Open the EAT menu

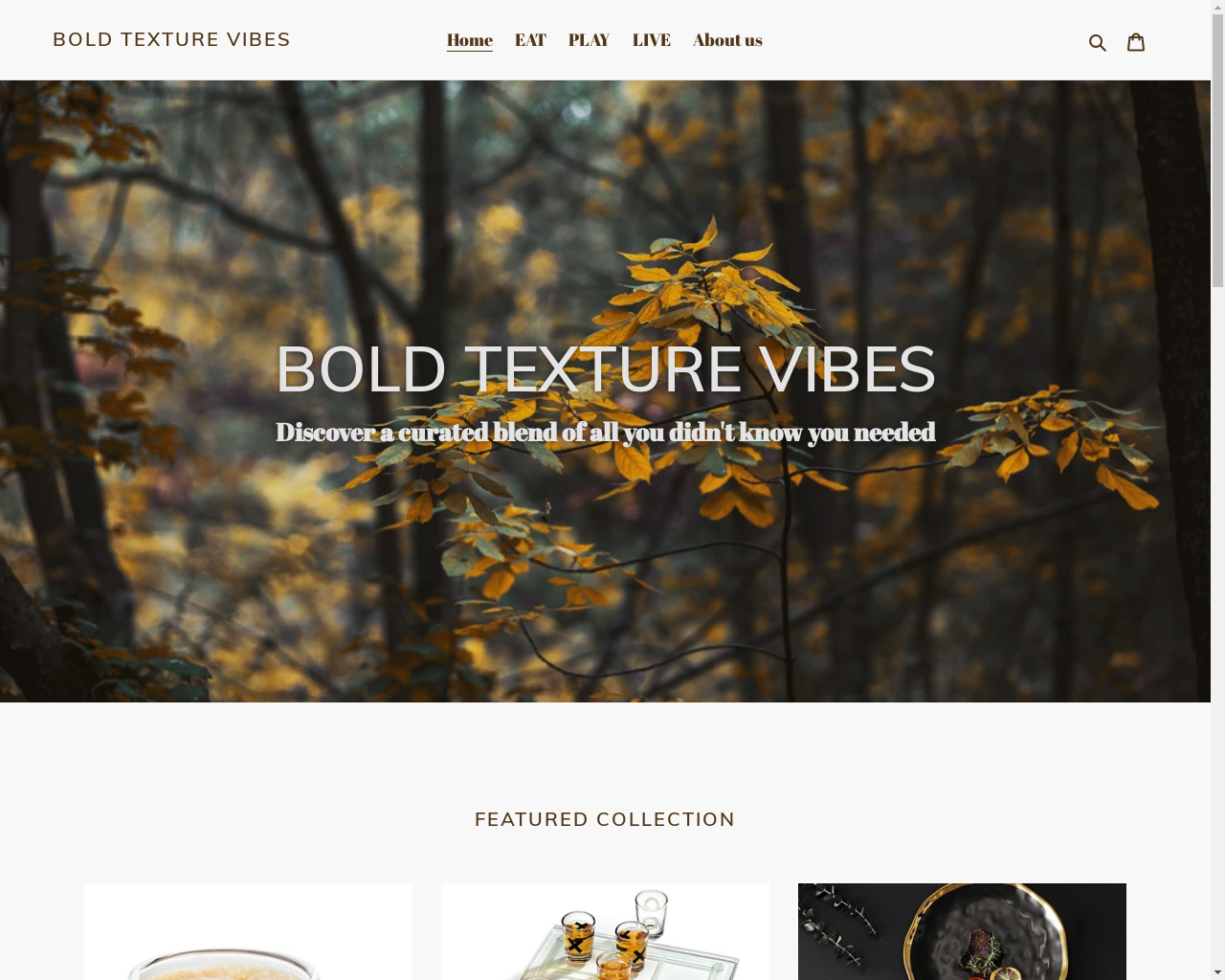(530, 40)
